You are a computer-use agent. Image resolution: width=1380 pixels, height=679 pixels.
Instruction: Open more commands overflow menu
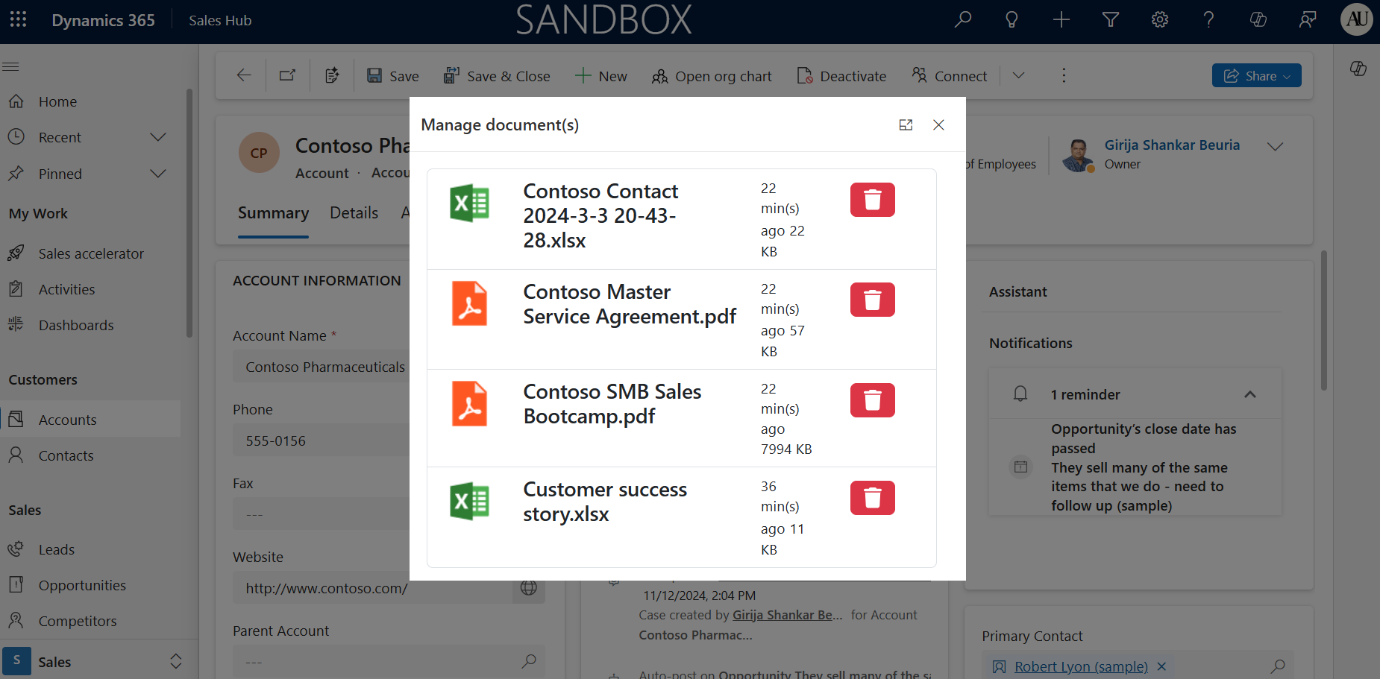point(1064,76)
